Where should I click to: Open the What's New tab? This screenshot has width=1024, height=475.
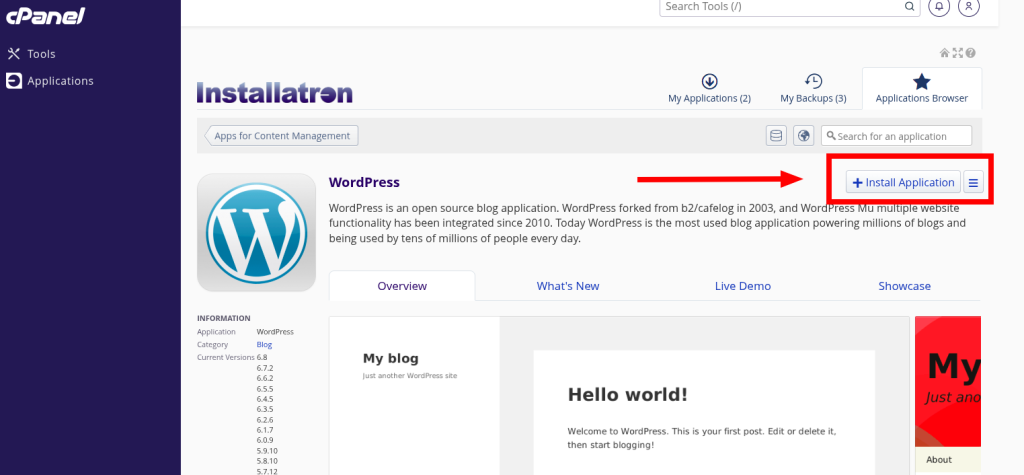coord(568,286)
